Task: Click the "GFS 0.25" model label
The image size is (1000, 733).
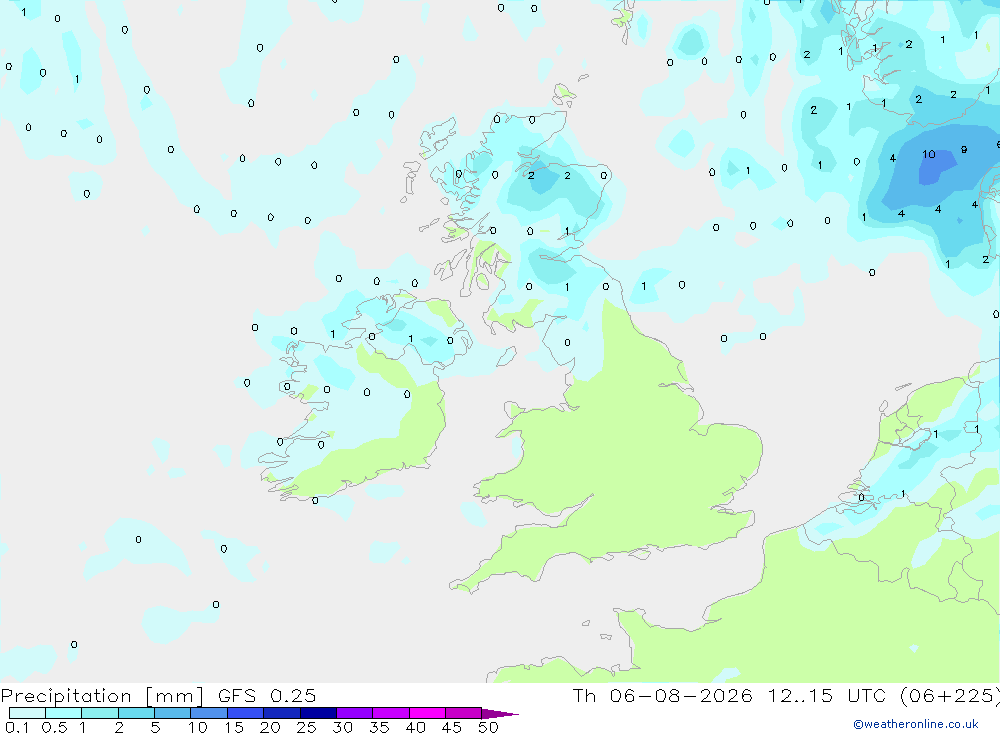Action: tap(267, 696)
